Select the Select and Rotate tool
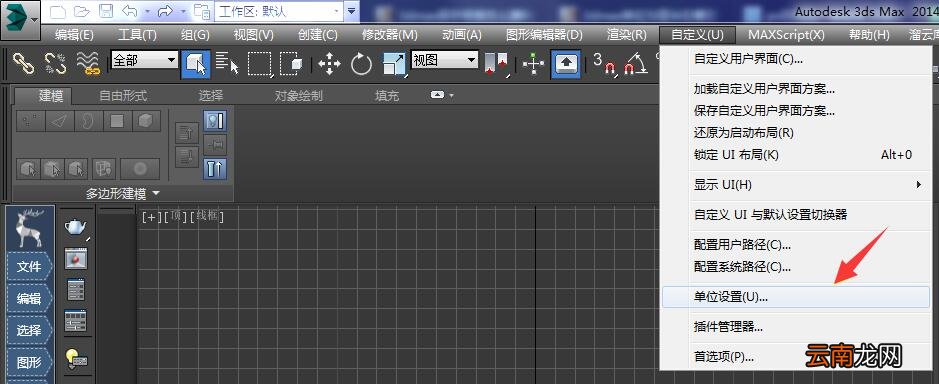This screenshot has height=384, width=939. pyautogui.click(x=361, y=64)
